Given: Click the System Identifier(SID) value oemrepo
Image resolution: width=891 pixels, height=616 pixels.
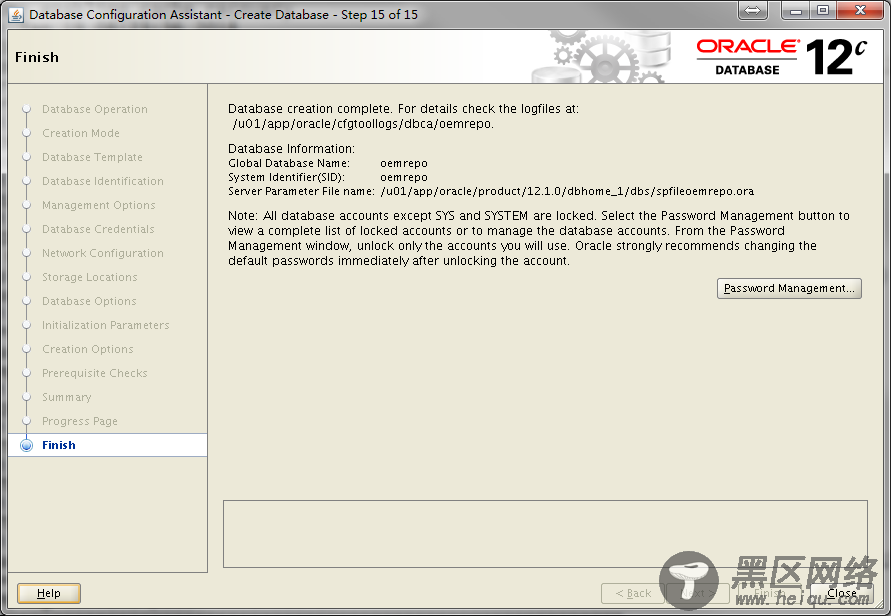Looking at the screenshot, I should (x=403, y=177).
